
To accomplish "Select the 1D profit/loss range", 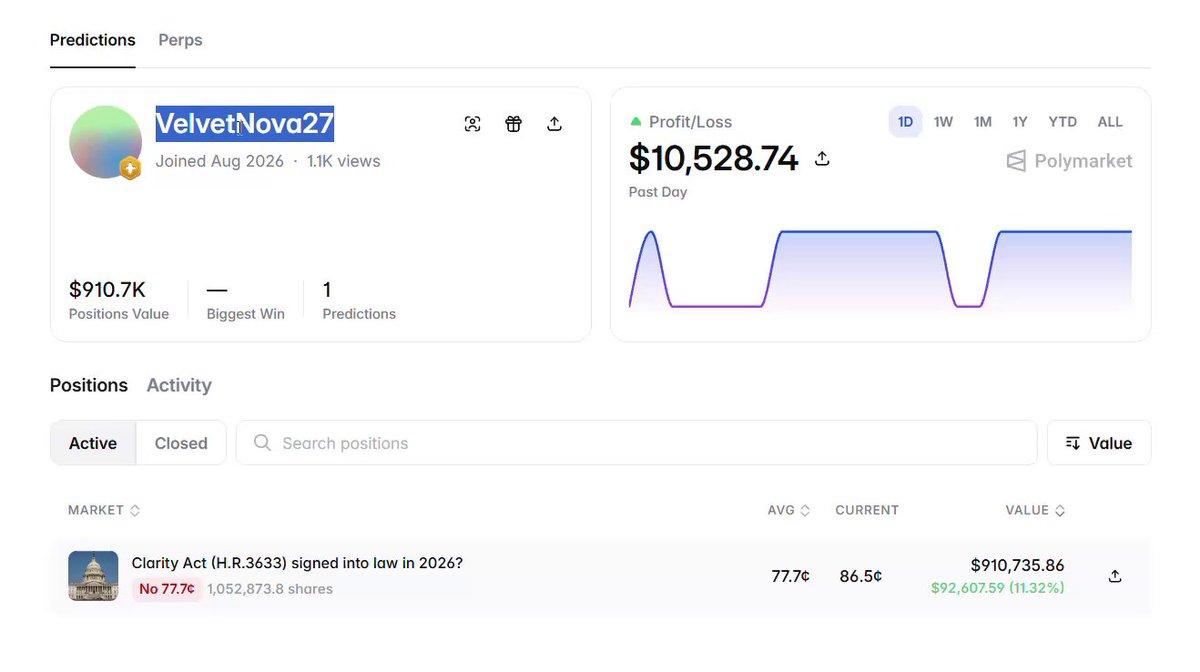I will tap(905, 122).
